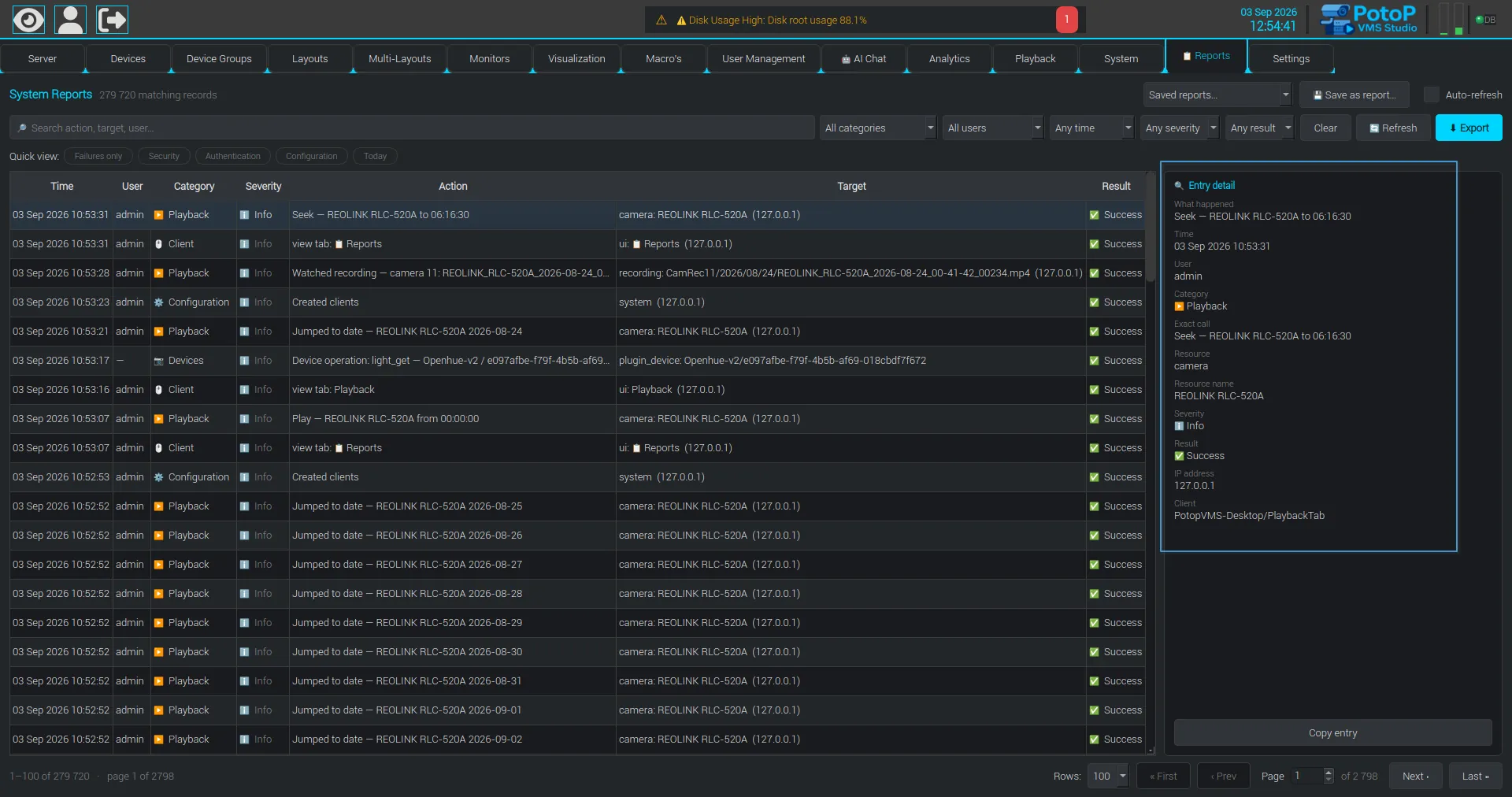
Task: Toggle the Configuration quick view filter
Action: click(311, 156)
